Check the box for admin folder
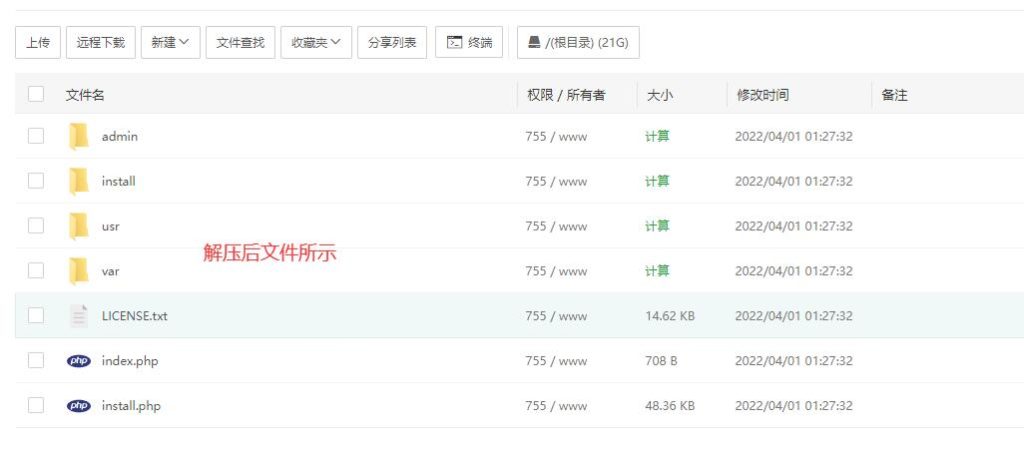The height and width of the screenshot is (453, 1024). point(36,136)
